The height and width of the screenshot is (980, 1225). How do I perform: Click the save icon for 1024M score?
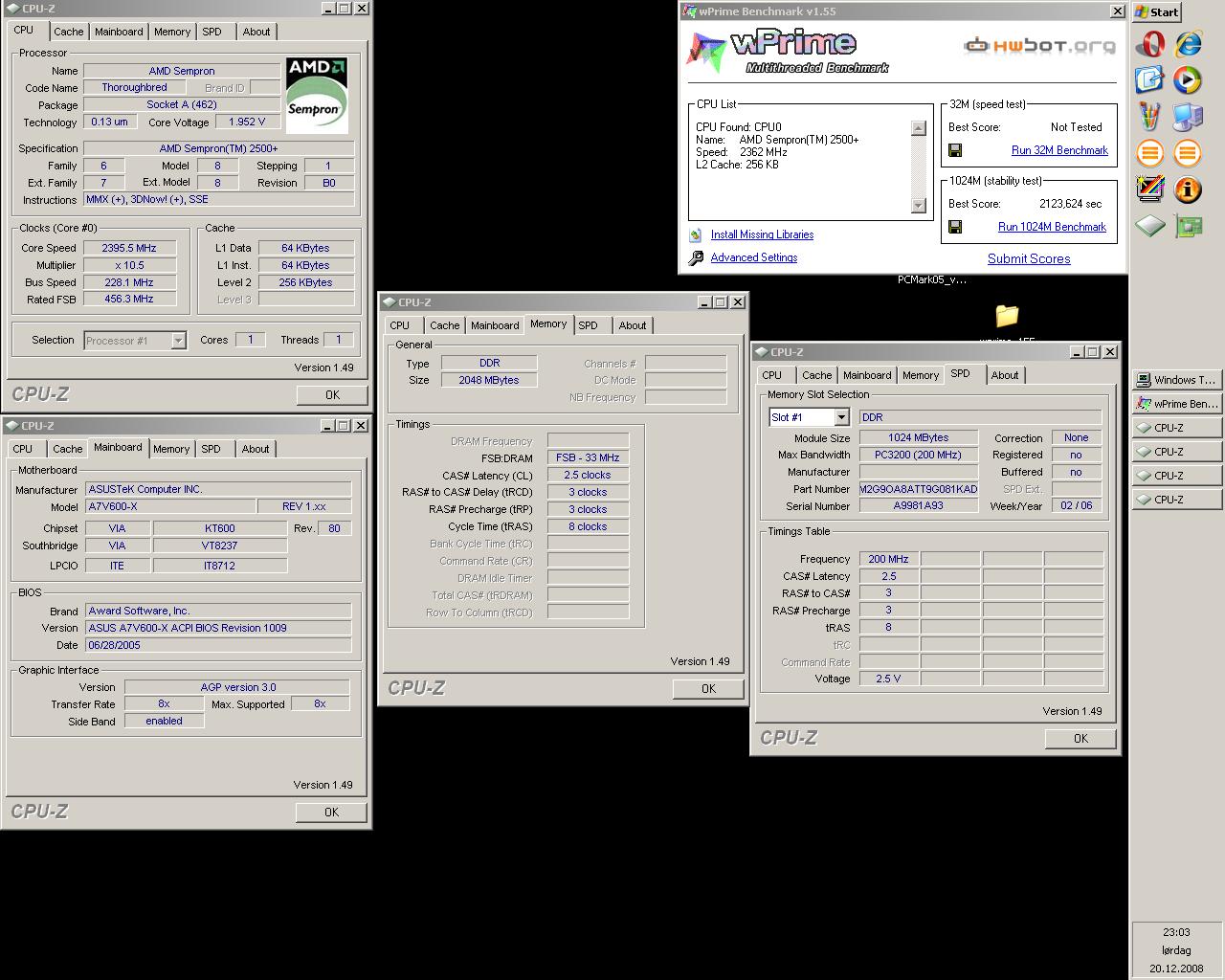coord(955,227)
